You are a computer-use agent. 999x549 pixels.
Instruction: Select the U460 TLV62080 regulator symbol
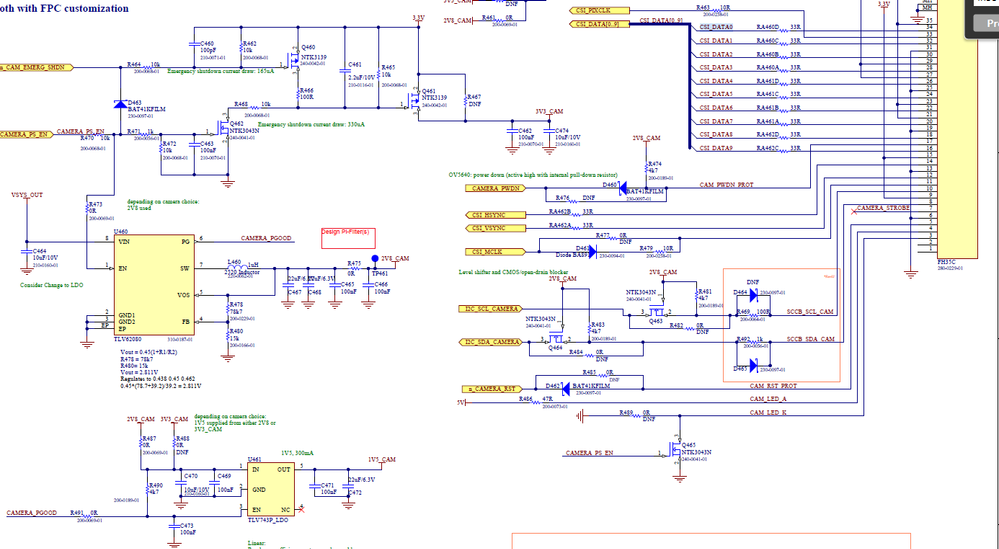click(154, 285)
